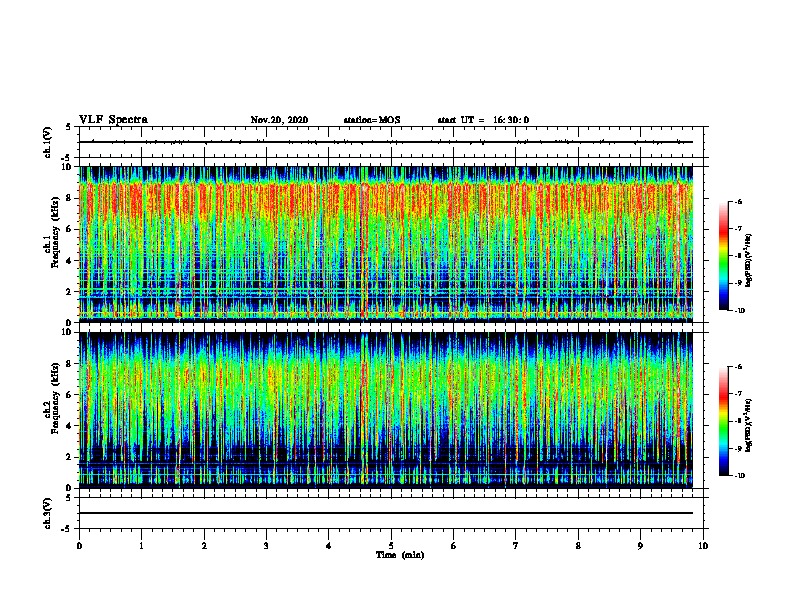The width and height of the screenshot is (792, 612).
Task: Click the 'VLF Spectra' title text
Action: [x=113, y=120]
